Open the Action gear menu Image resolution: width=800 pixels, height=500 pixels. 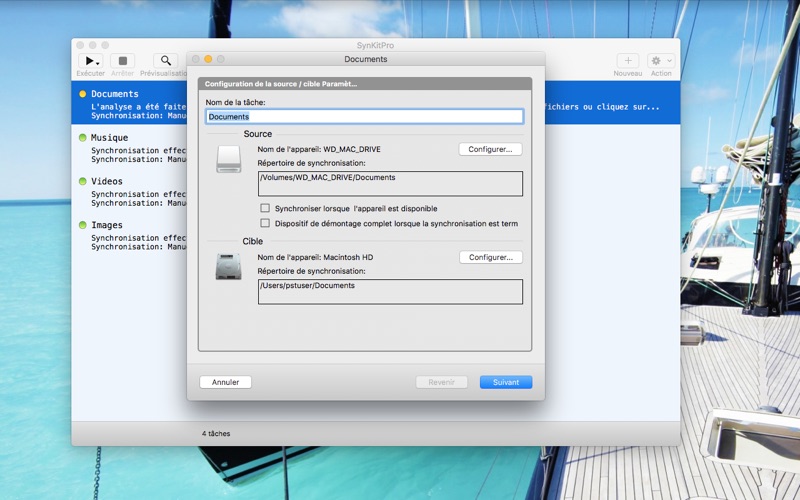point(661,61)
